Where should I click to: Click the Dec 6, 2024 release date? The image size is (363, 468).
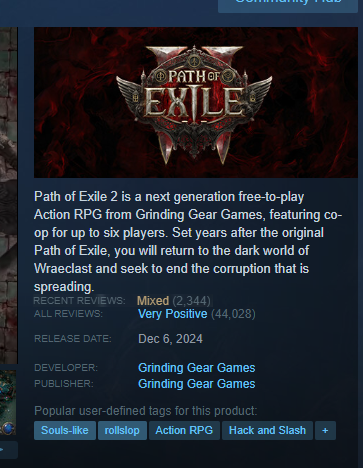(170, 339)
